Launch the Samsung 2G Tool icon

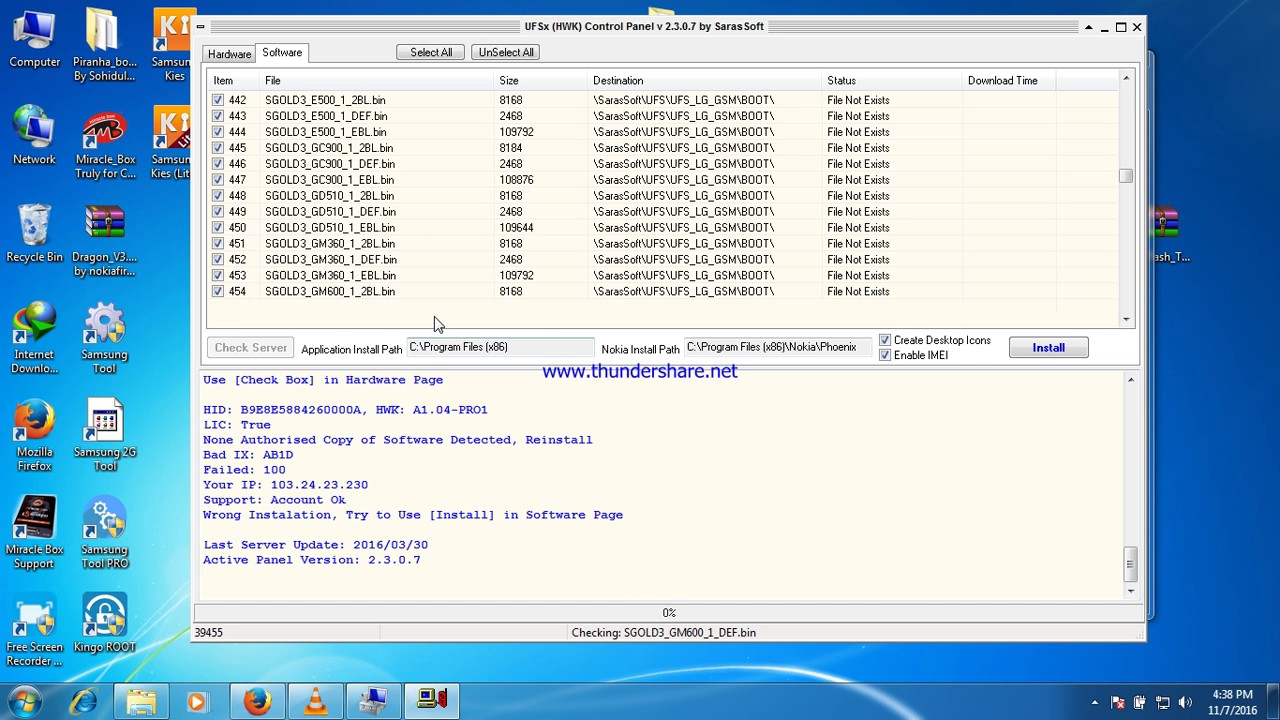click(104, 436)
